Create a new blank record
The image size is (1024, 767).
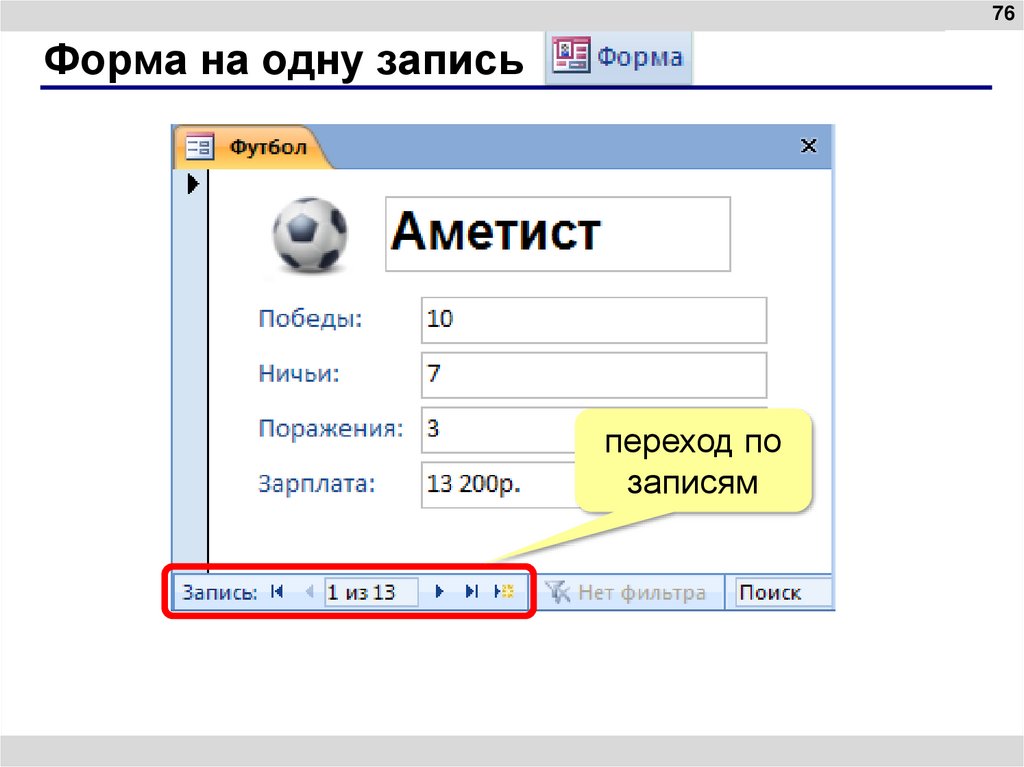click(x=502, y=592)
